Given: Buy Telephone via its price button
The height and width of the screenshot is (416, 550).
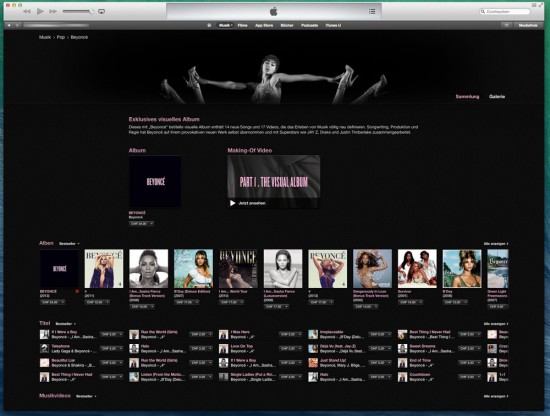Looking at the screenshot, I should pos(112,349).
